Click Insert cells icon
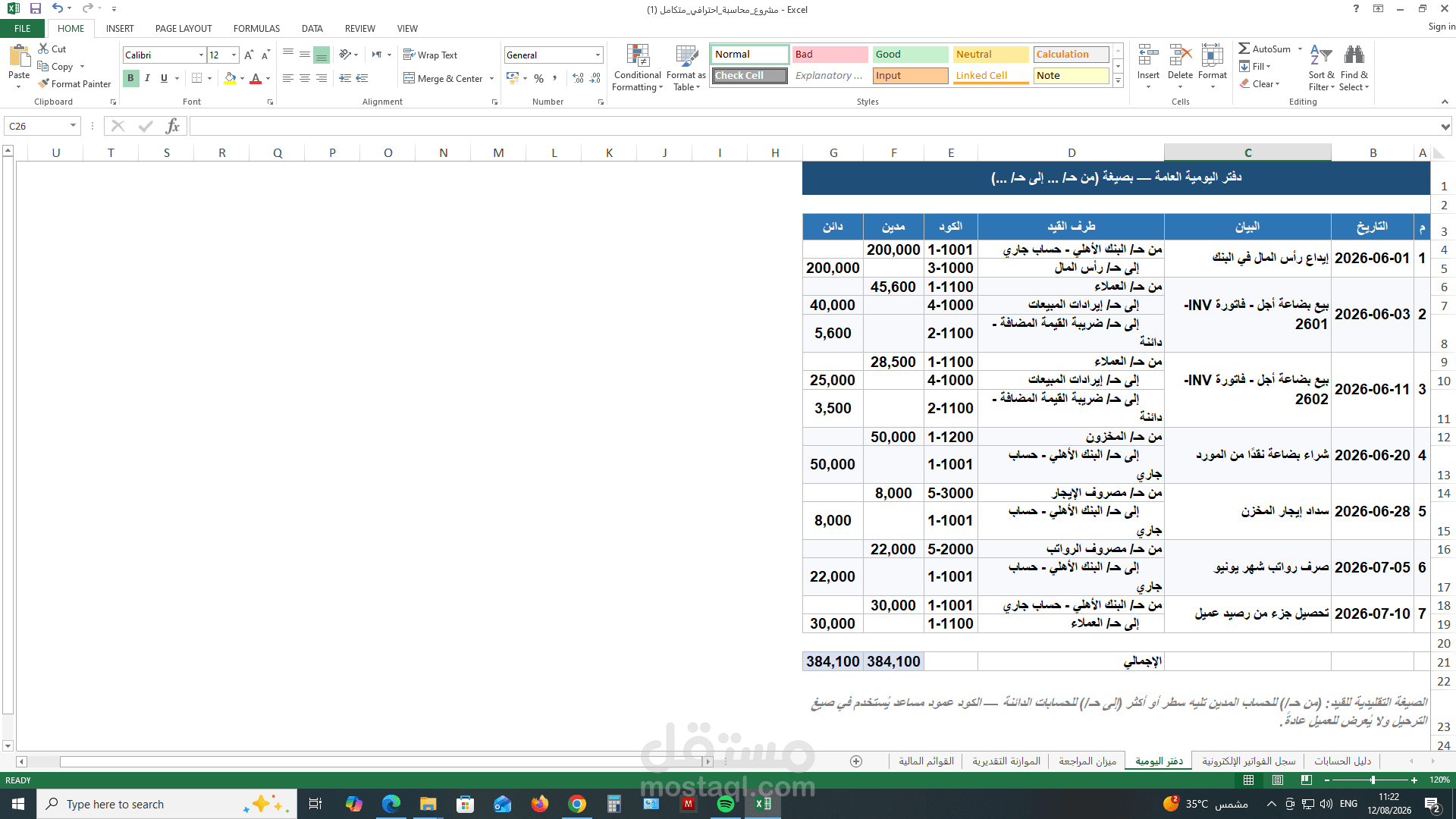The height and width of the screenshot is (819, 1456). (1148, 56)
